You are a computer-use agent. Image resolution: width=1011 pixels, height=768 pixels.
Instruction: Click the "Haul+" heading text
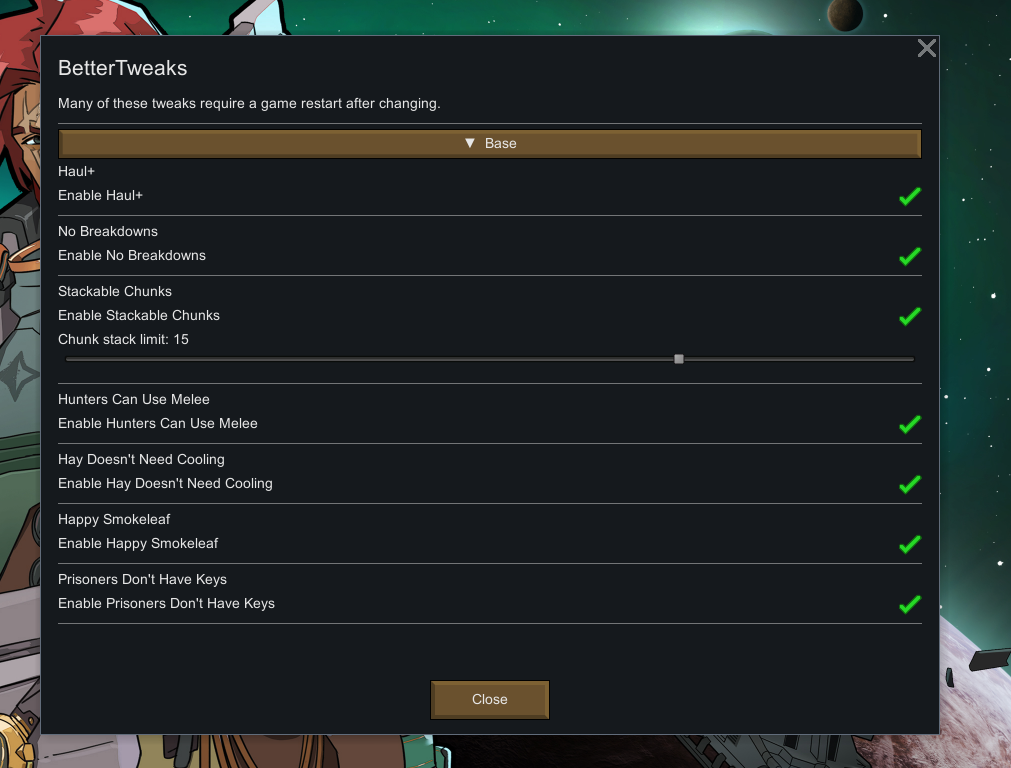point(76,172)
